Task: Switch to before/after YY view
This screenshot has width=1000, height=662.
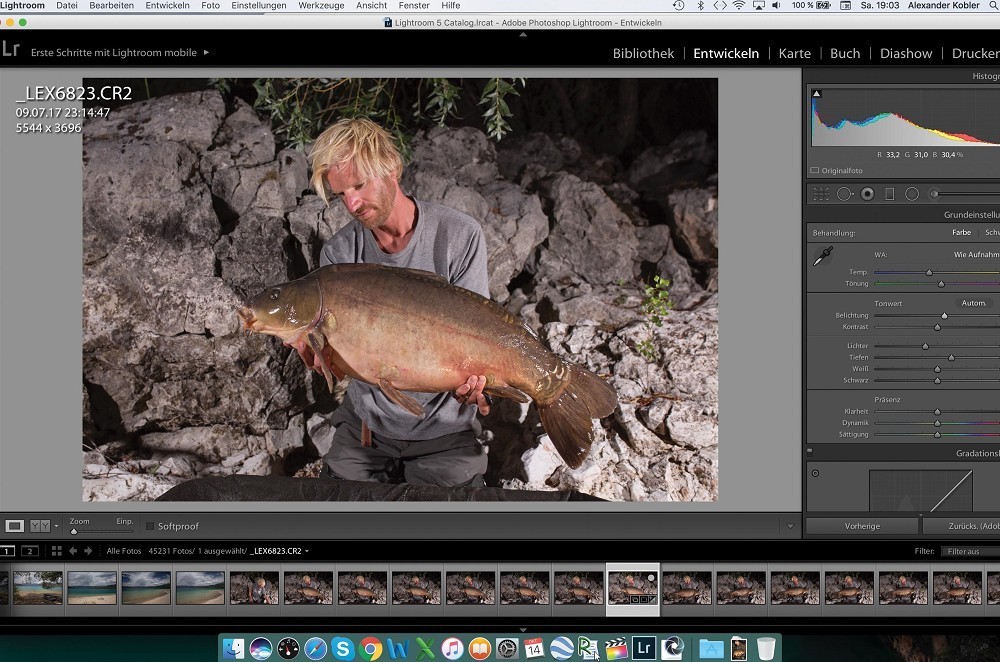Action: [x=40, y=526]
